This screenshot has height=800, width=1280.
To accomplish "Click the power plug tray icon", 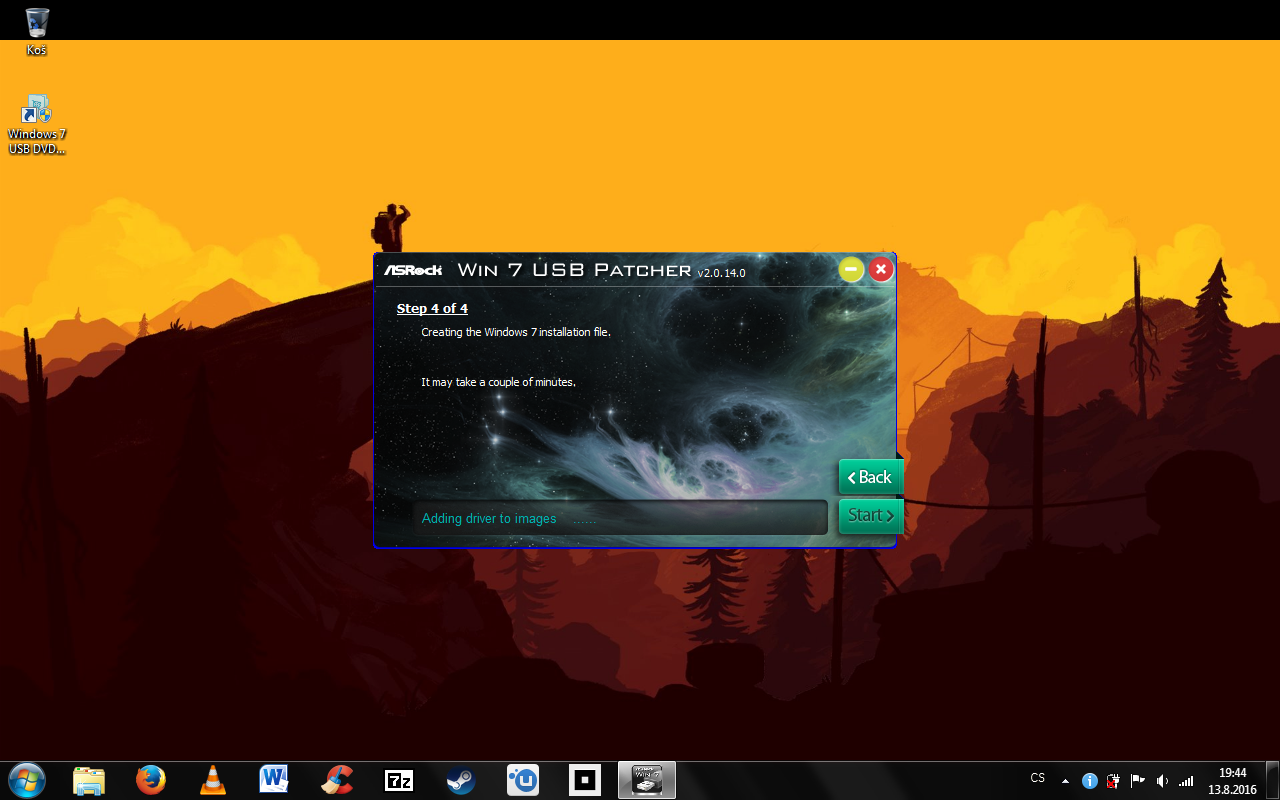I will click(1113, 781).
